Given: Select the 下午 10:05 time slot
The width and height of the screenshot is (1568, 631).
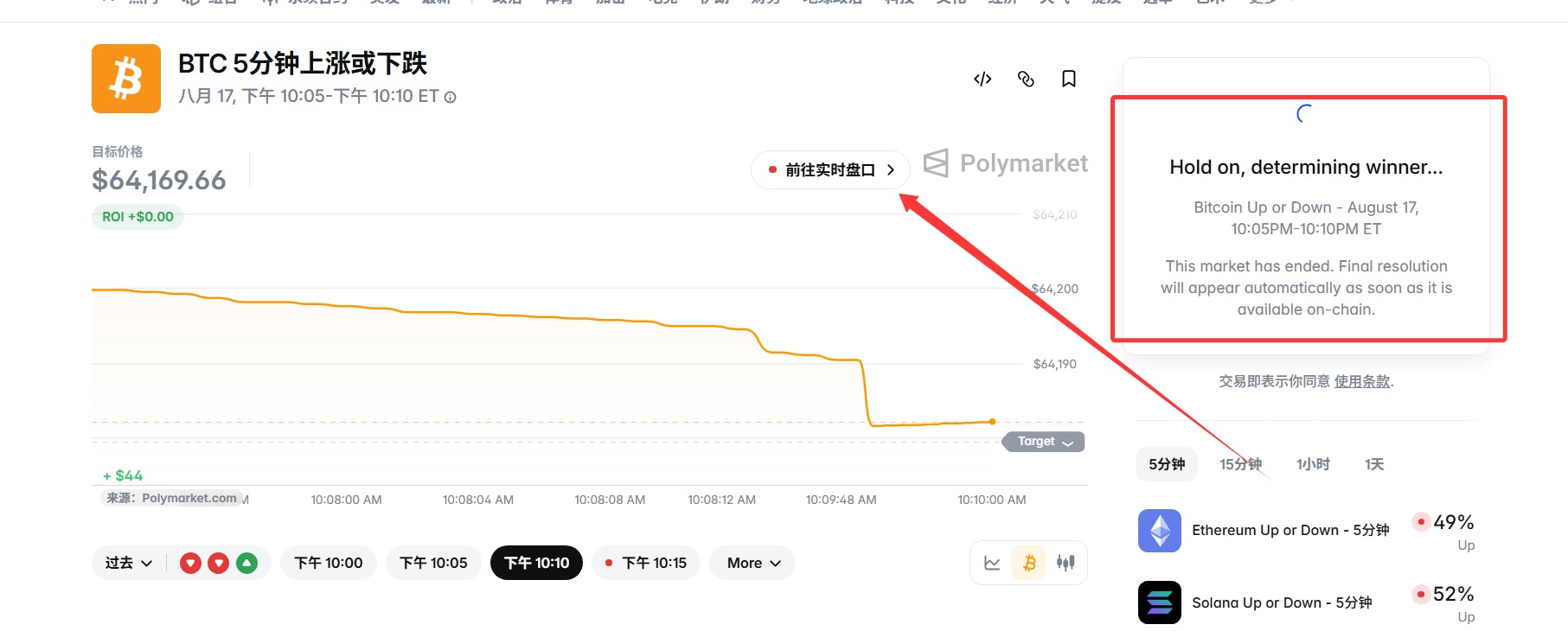Looking at the screenshot, I should (x=433, y=563).
